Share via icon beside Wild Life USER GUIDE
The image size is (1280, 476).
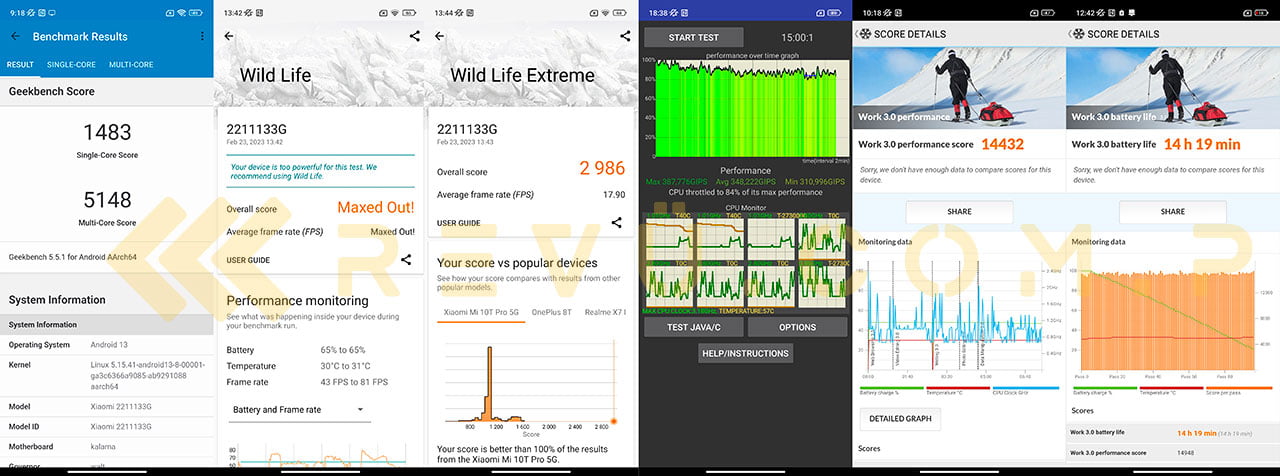point(406,259)
